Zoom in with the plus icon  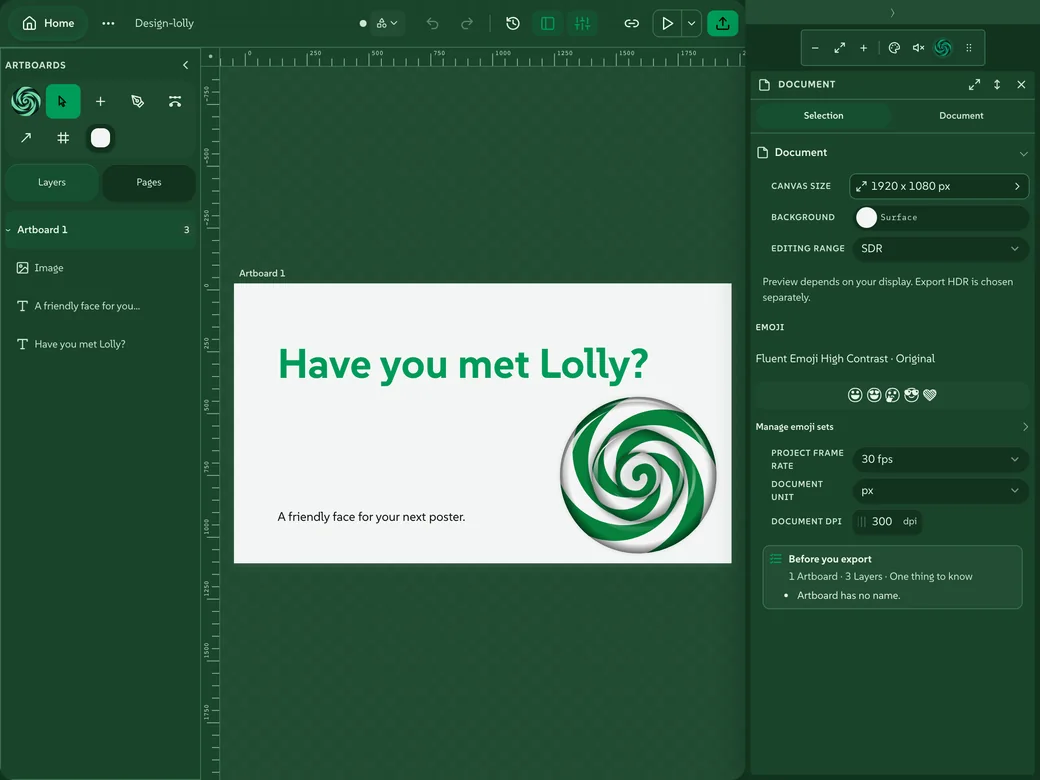[864, 48]
